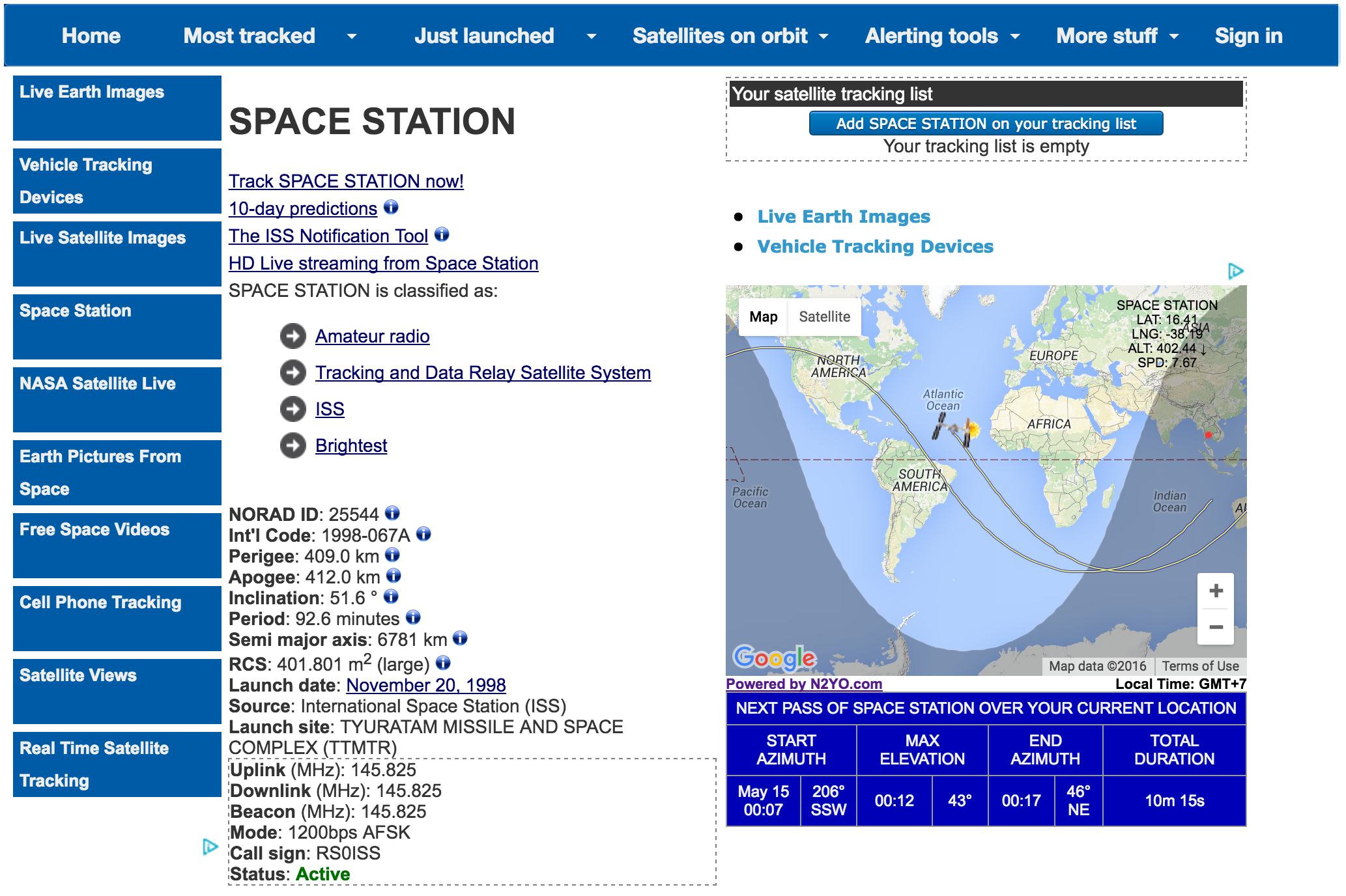The image size is (1346, 896).
Task: Open info icon for Int'l Code
Action: pyautogui.click(x=423, y=534)
